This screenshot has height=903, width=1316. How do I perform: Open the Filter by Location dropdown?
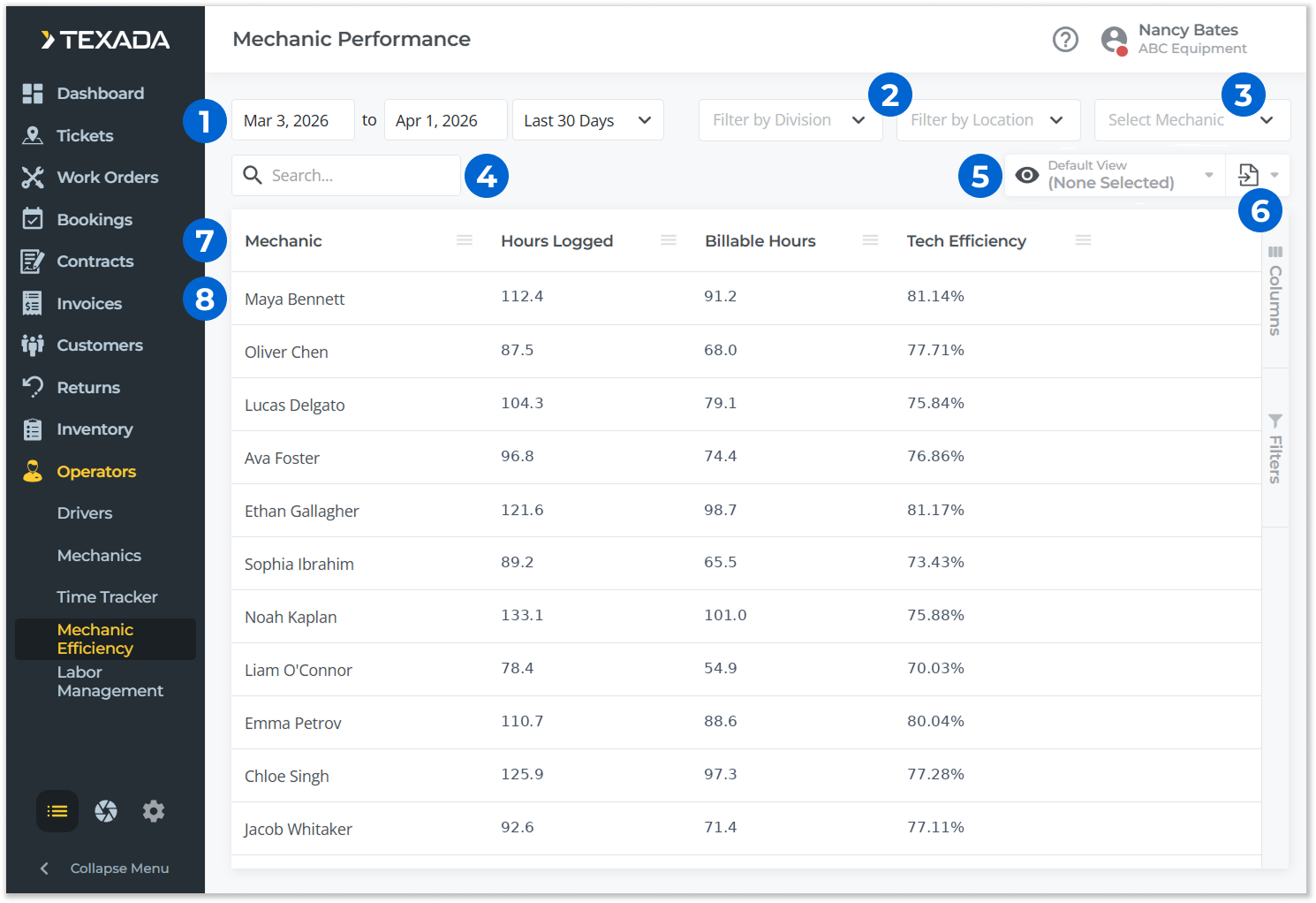tap(987, 120)
